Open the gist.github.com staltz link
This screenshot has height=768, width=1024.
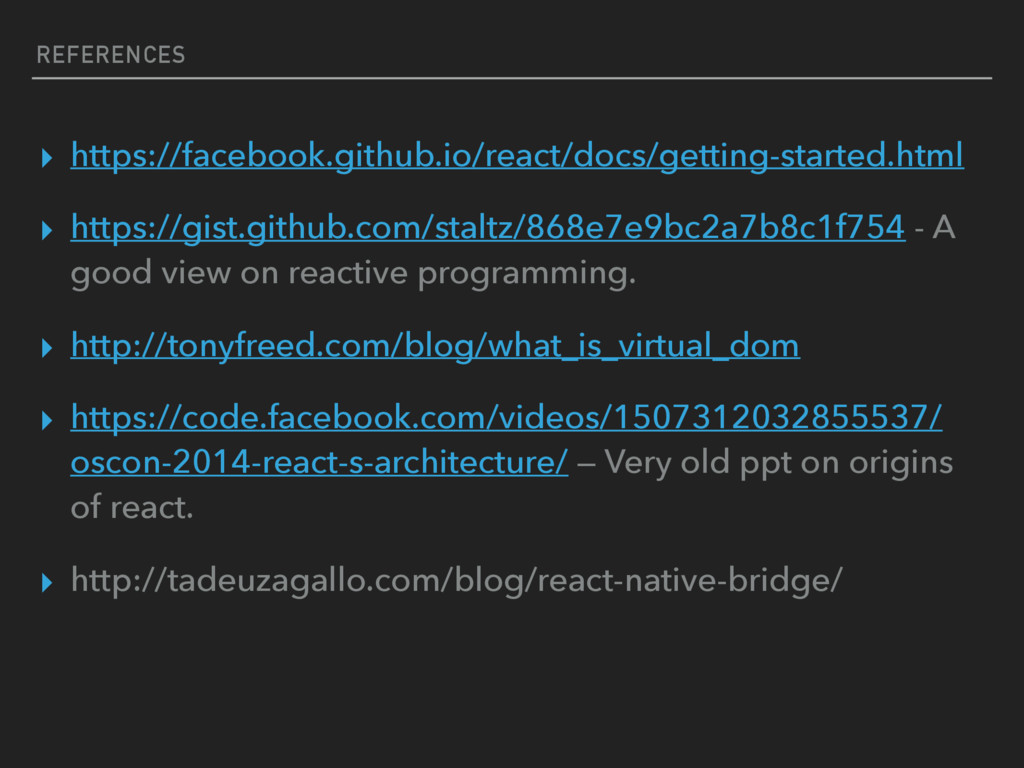(x=487, y=228)
